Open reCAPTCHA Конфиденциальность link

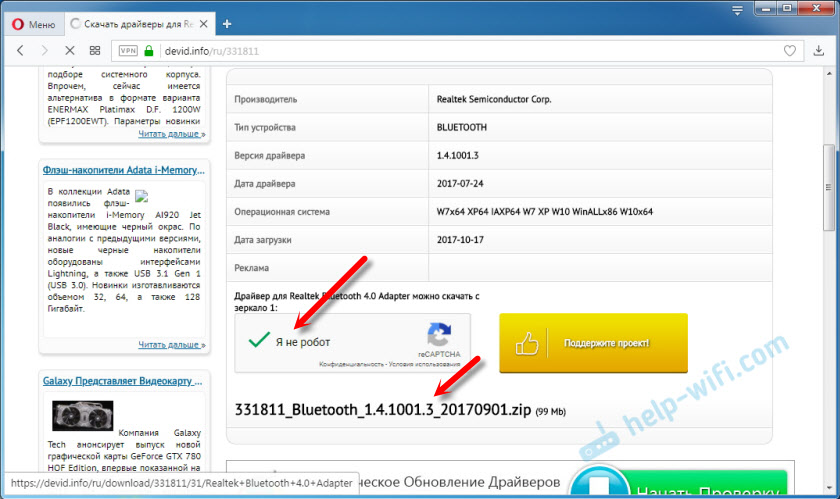tap(351, 364)
